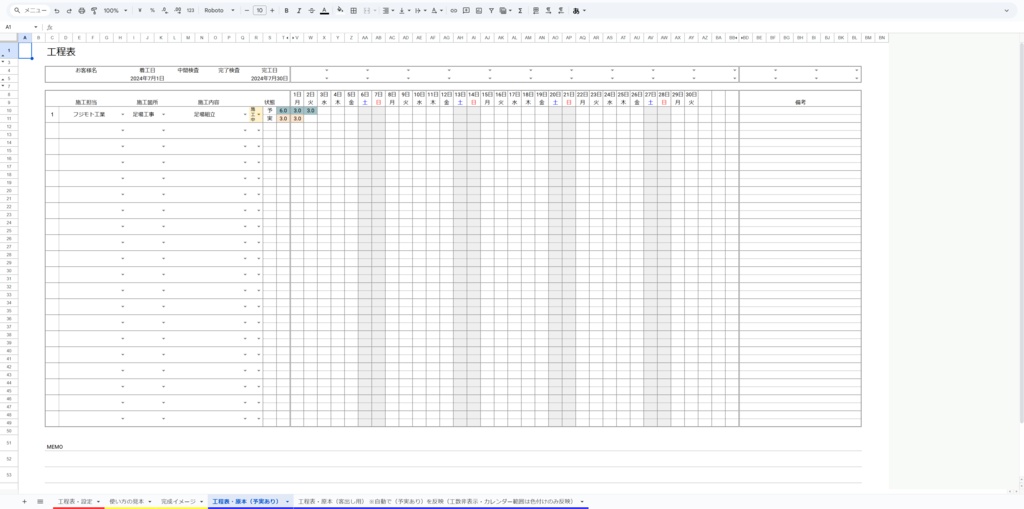This screenshot has height=509, width=1024.
Task: Click the お客様名 header cell
Action: click(86, 70)
